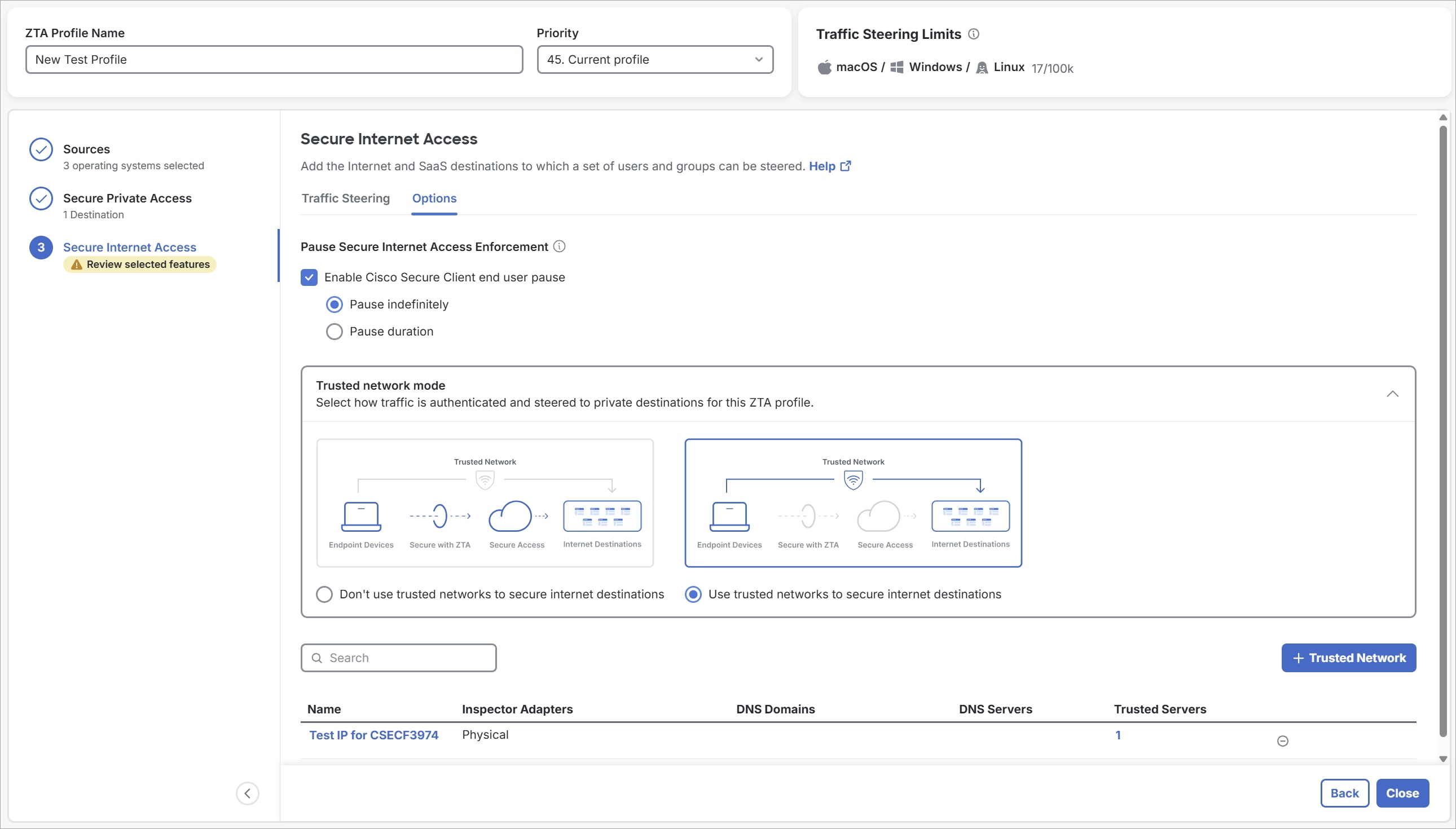Image resolution: width=1456 pixels, height=829 pixels.
Task: Click the Back button
Action: coord(1344,793)
